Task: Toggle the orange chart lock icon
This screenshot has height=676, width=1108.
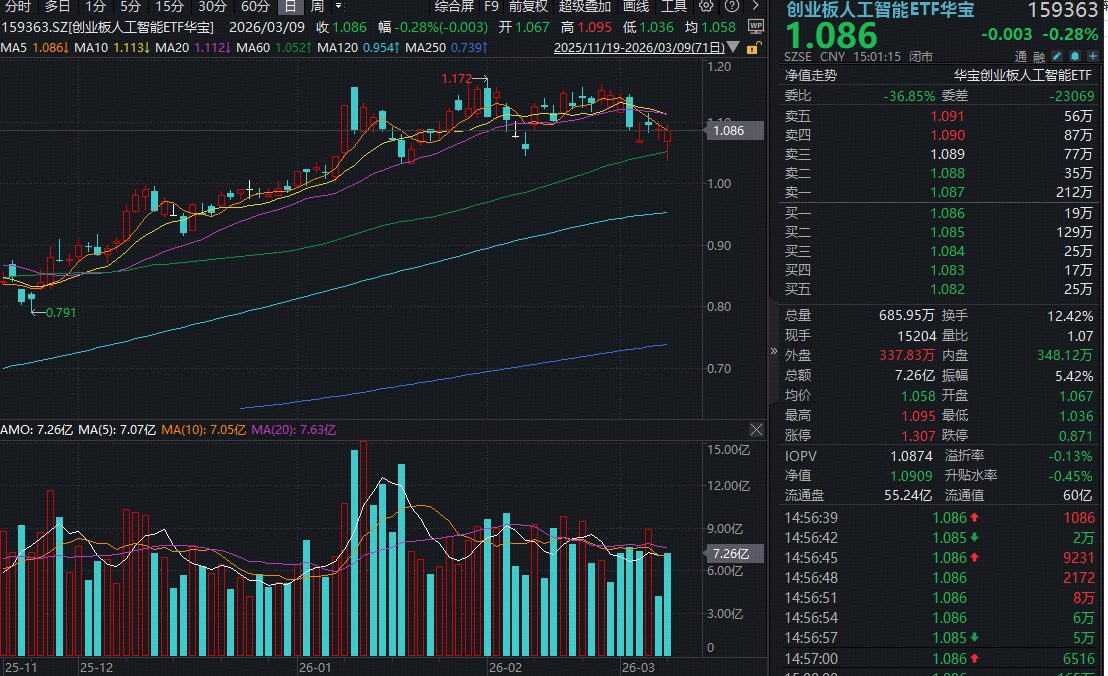Action: point(753,46)
